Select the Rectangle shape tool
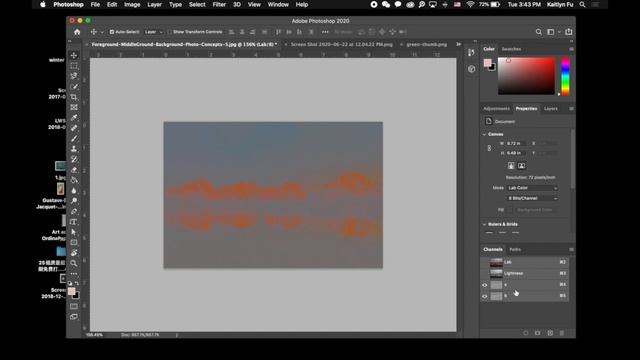Screen dimensions: 640x360 74,242
